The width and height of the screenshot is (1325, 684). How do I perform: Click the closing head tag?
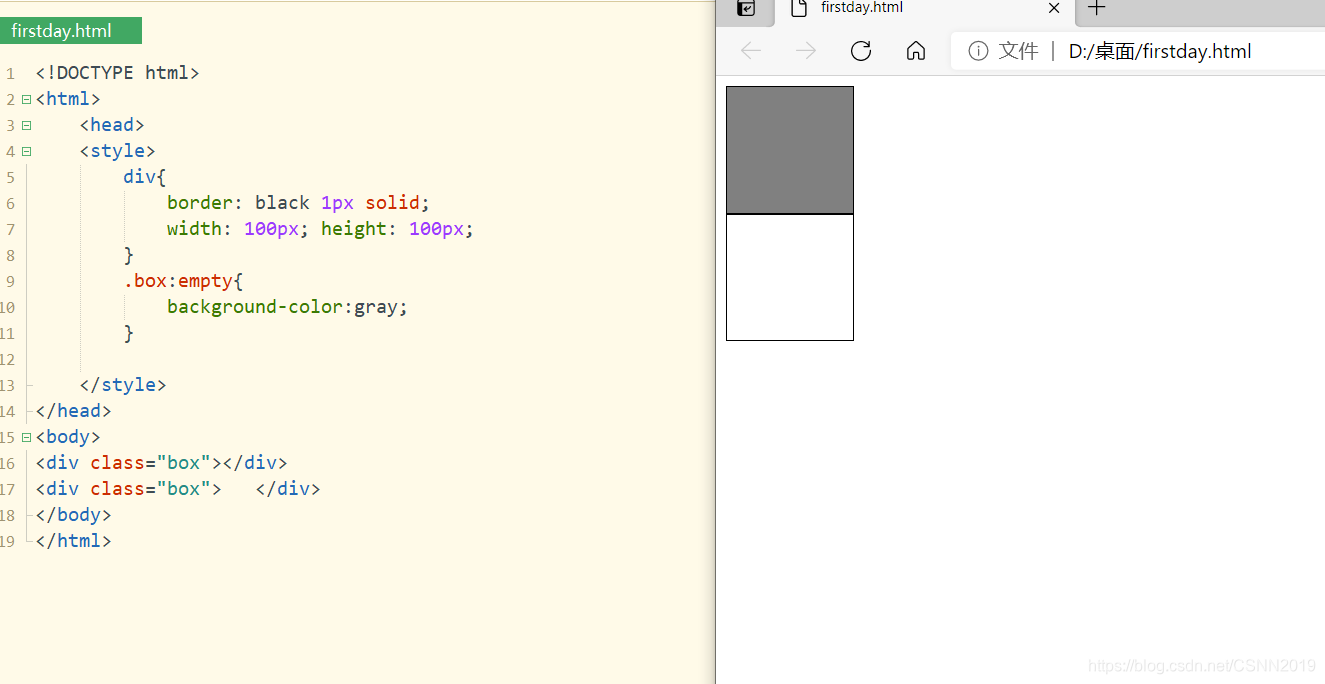(73, 411)
